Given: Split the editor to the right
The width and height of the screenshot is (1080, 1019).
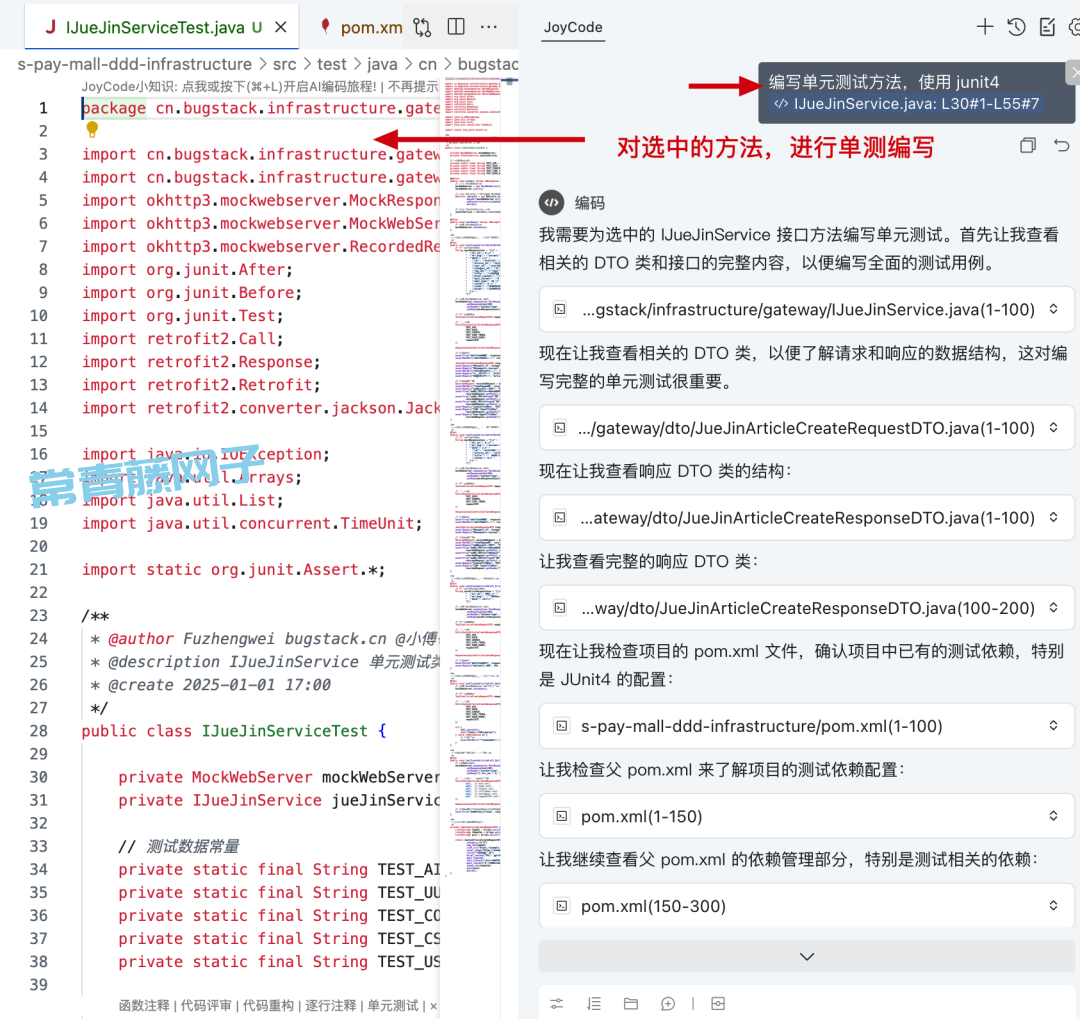Looking at the screenshot, I should (x=456, y=27).
